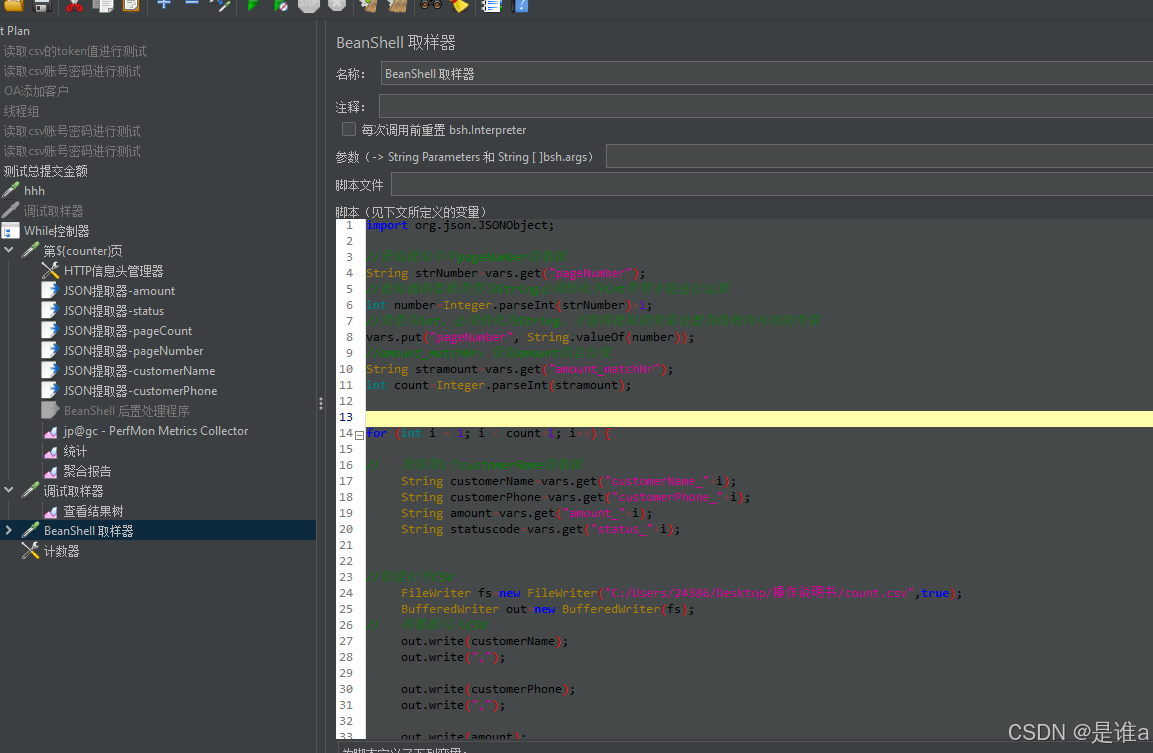Image resolution: width=1153 pixels, height=753 pixels.
Task: Copy the selected tree element
Action: pyautogui.click(x=103, y=7)
